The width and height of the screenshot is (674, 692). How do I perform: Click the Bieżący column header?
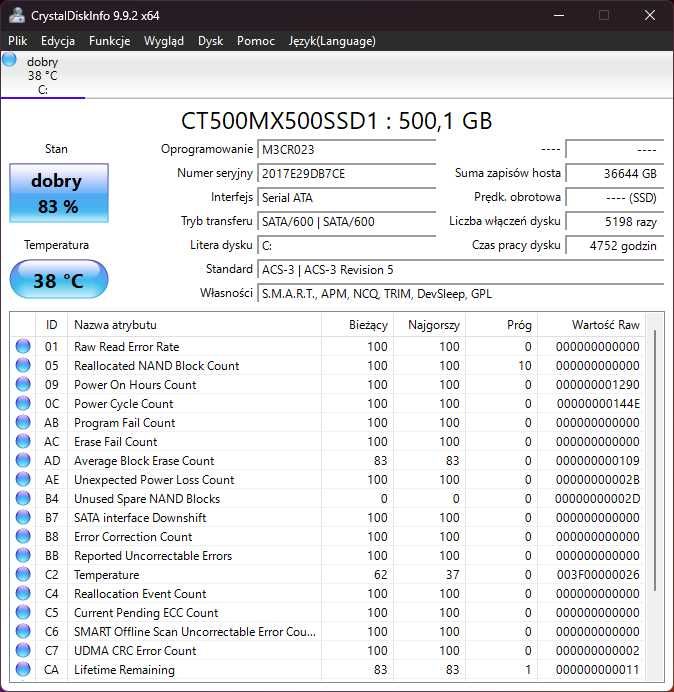358,325
